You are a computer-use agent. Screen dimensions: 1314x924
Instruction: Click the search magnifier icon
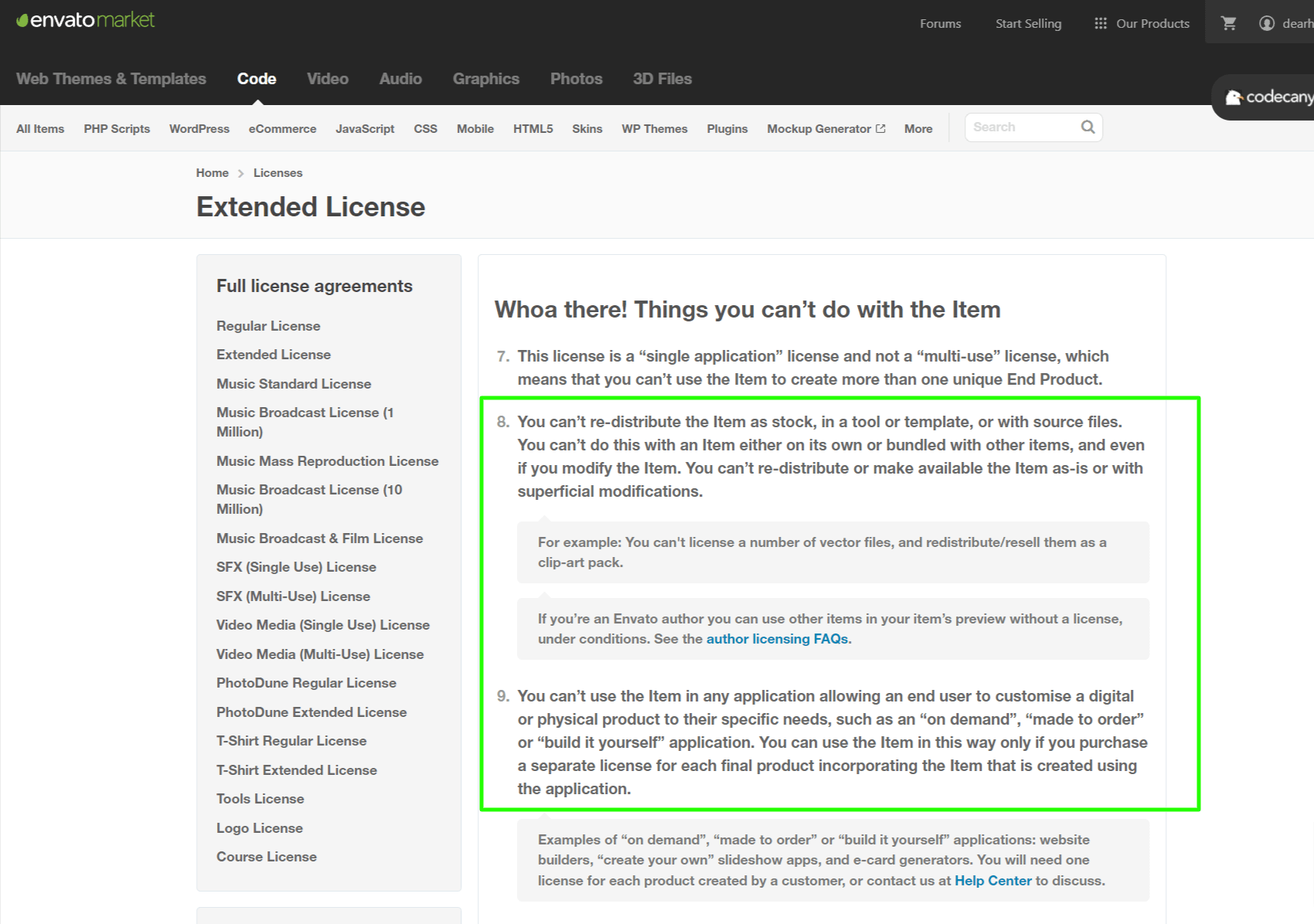coord(1088,127)
